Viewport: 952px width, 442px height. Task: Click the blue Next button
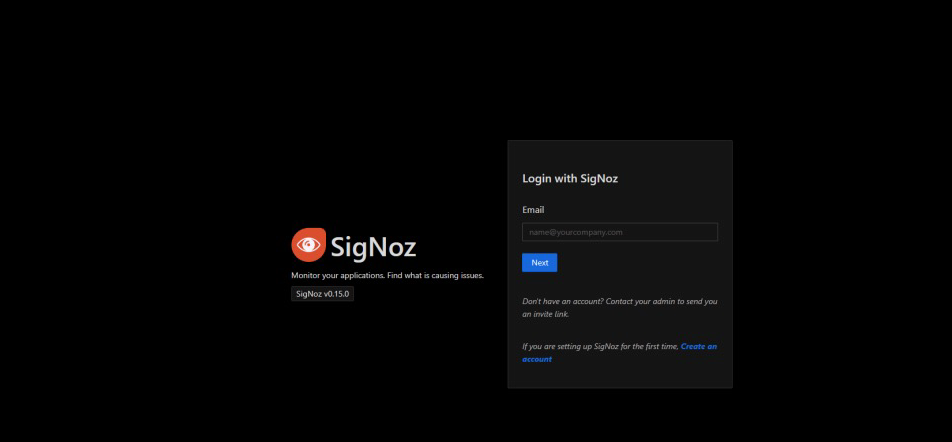pos(540,263)
